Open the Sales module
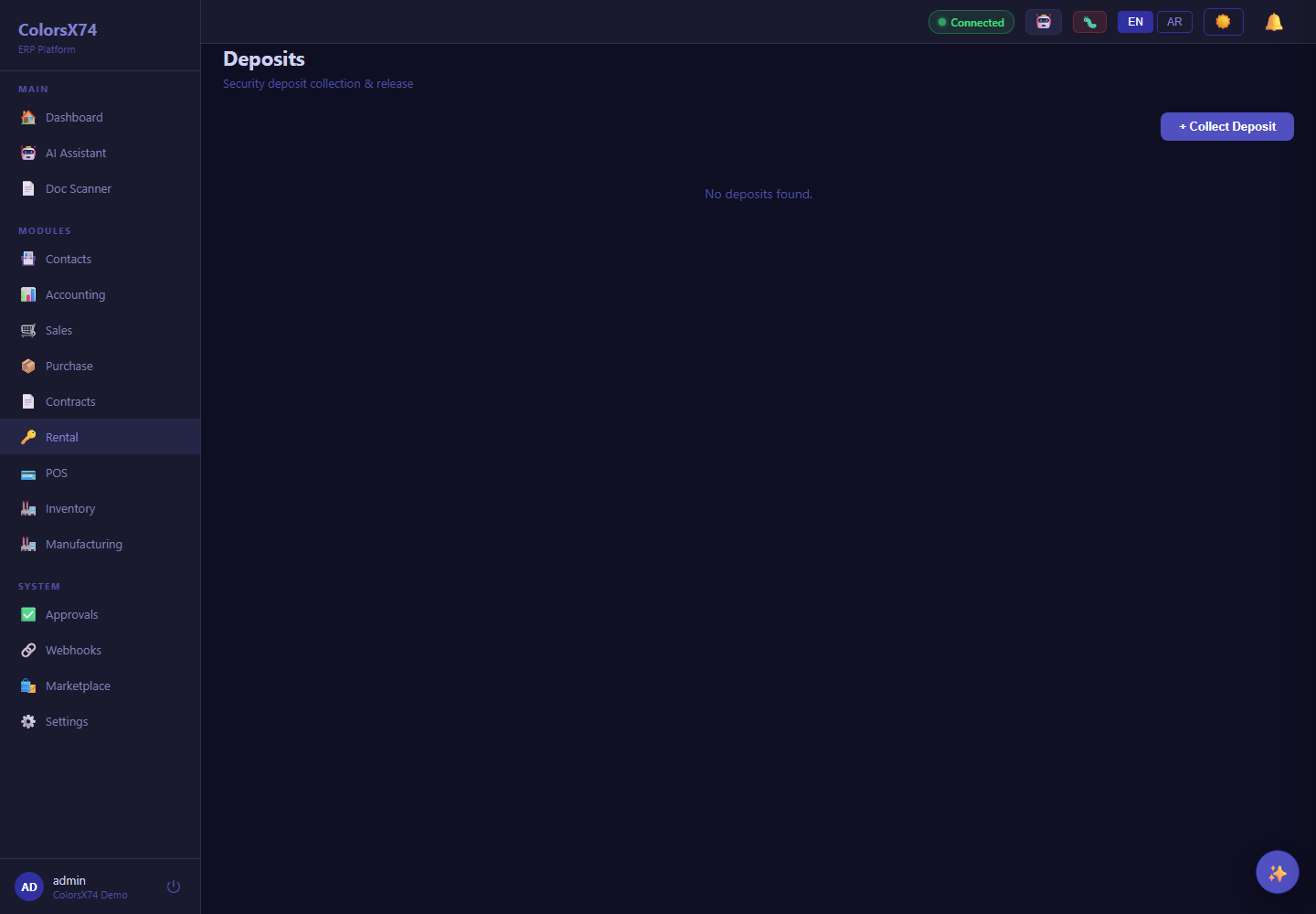1316x914 pixels. (x=101, y=330)
